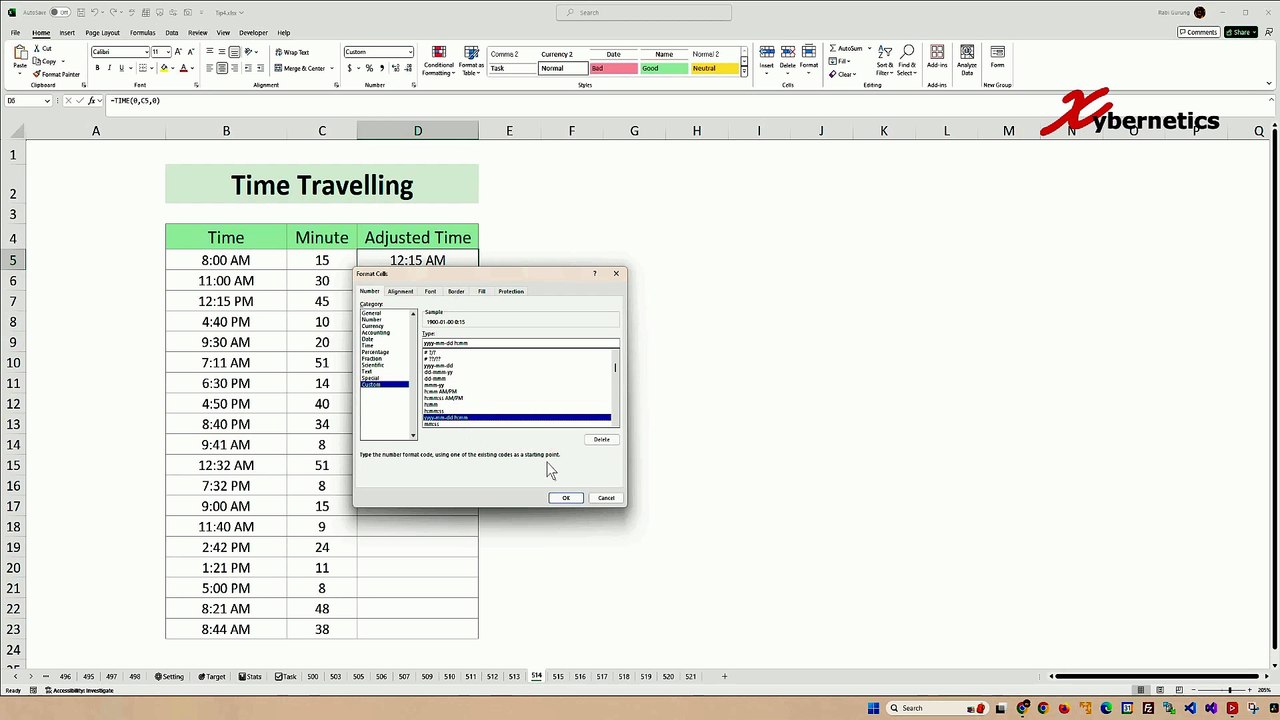Expand the Merge & Center dropdown arrow
Viewport: 1280px width, 720px height.
click(x=330, y=68)
